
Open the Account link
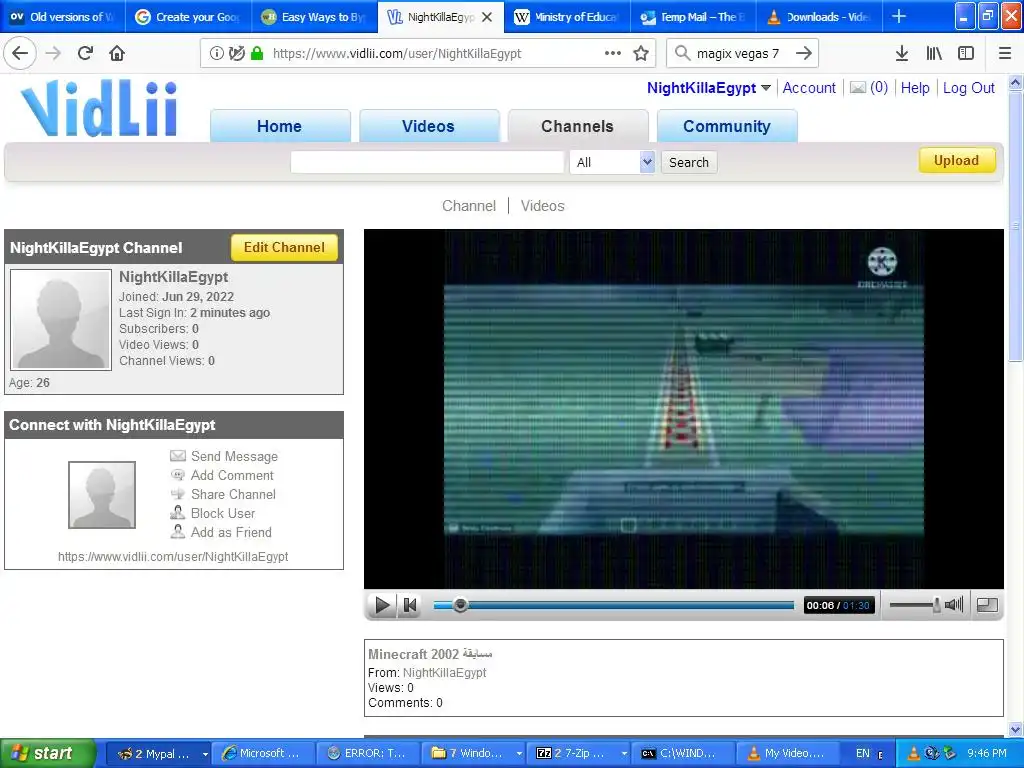809,88
